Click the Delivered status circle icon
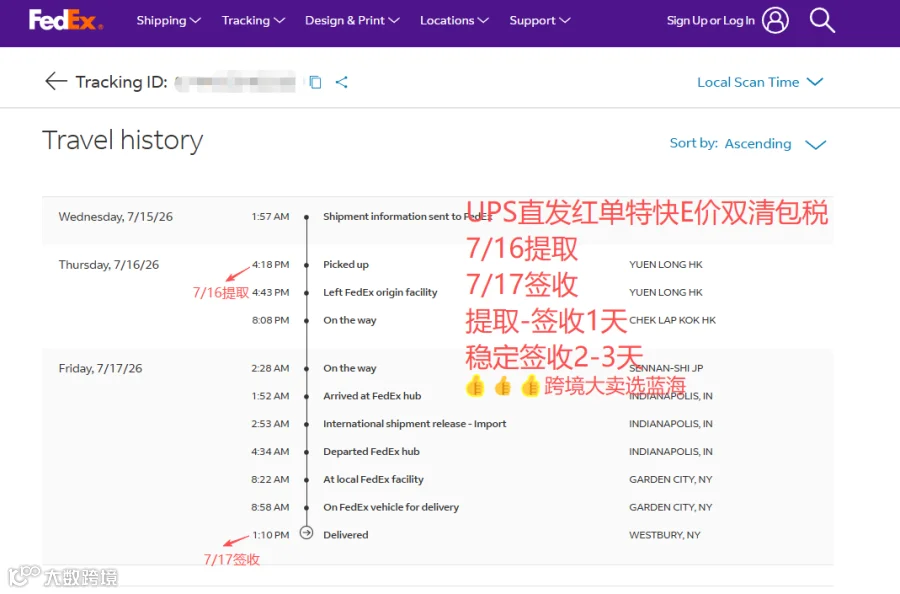 307,533
